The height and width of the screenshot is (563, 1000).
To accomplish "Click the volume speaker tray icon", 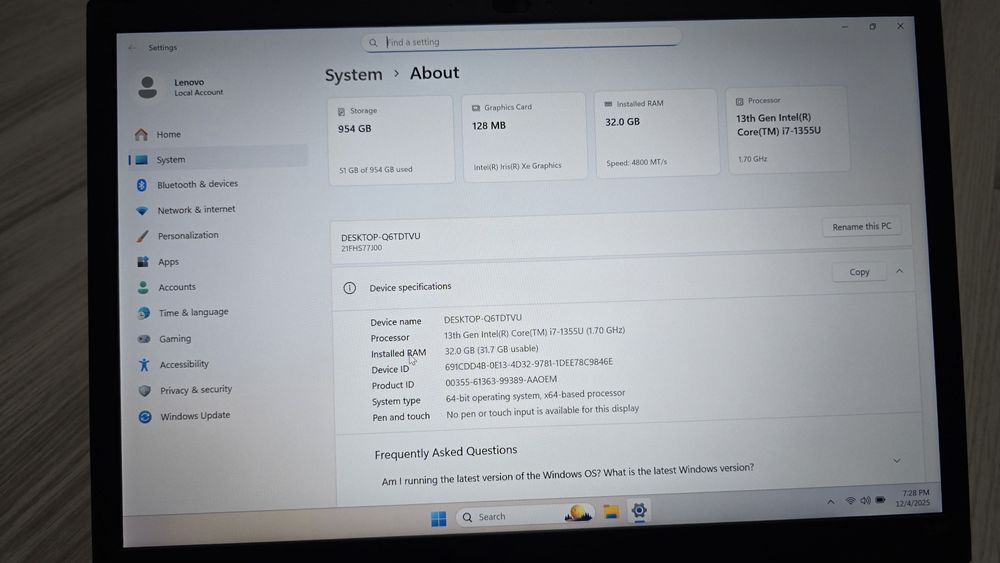I will (865, 501).
